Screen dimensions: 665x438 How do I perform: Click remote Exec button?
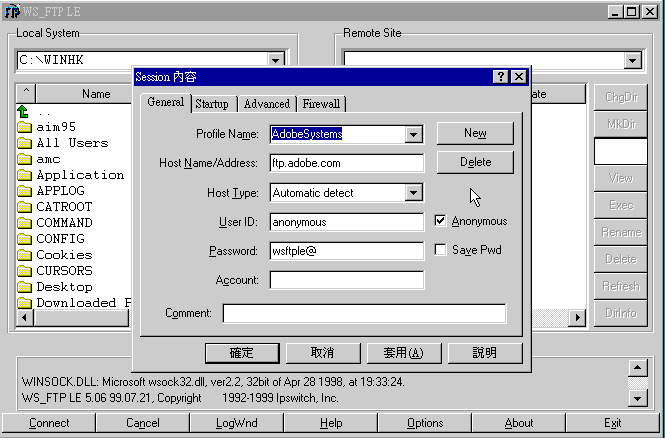click(x=621, y=205)
